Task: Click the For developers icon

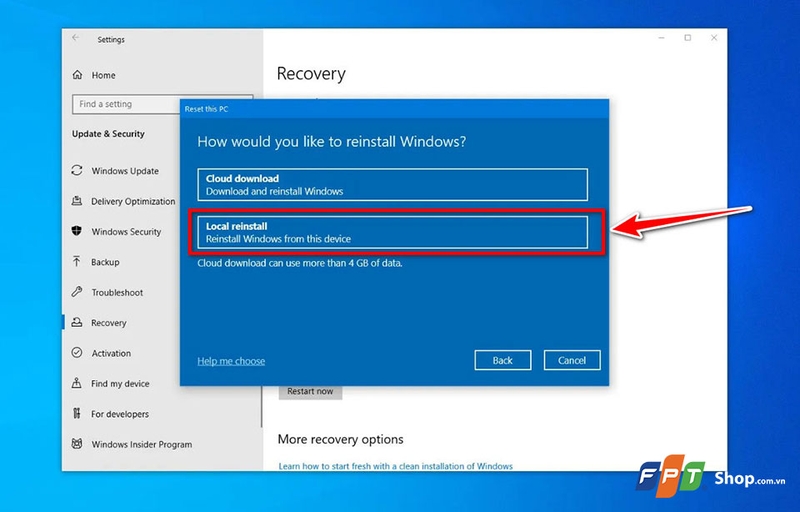Action: (x=77, y=414)
